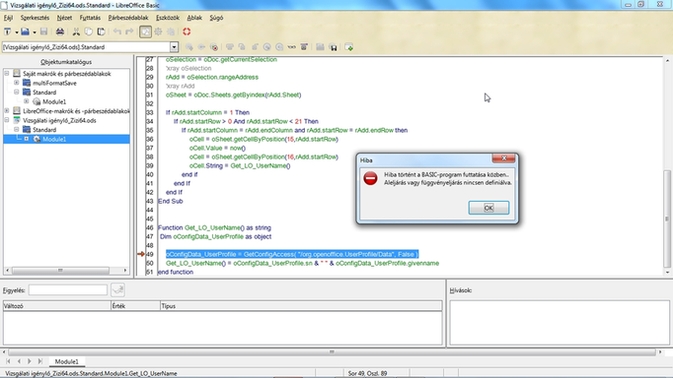Click the Érték column header
Image resolution: width=673 pixels, height=378 pixels.
135,306
